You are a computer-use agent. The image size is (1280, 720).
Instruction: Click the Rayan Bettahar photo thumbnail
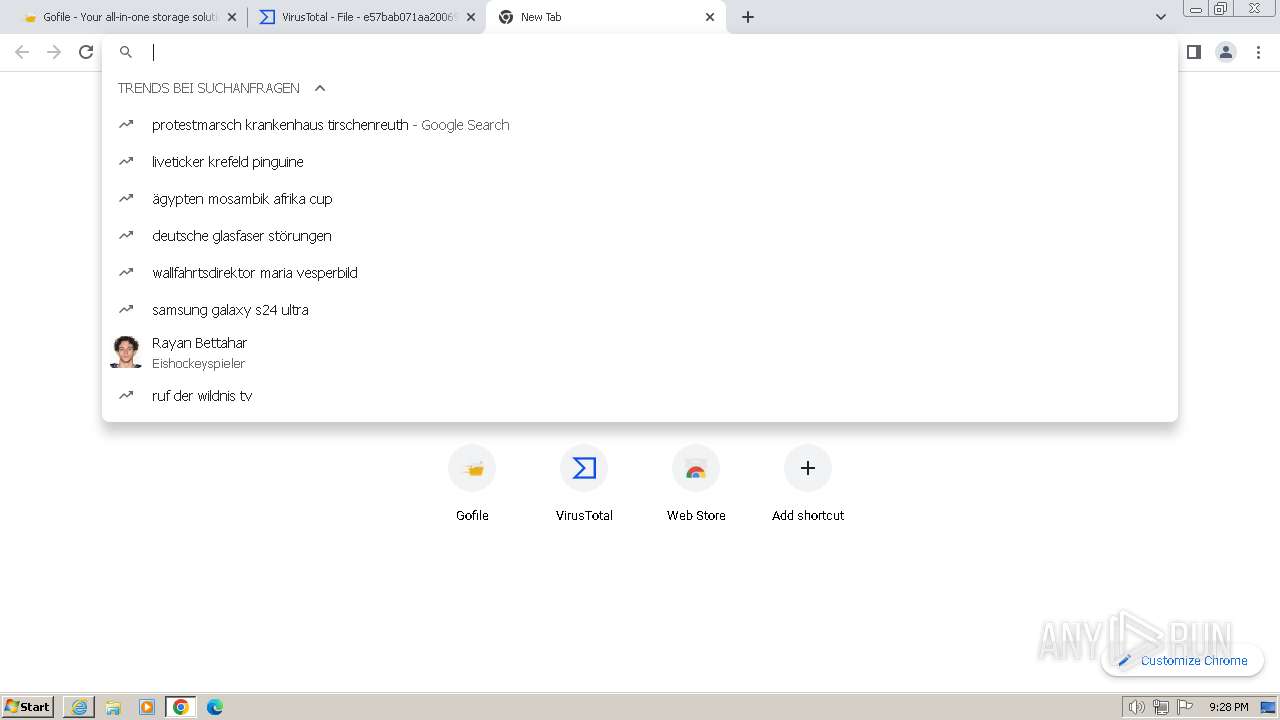126,352
